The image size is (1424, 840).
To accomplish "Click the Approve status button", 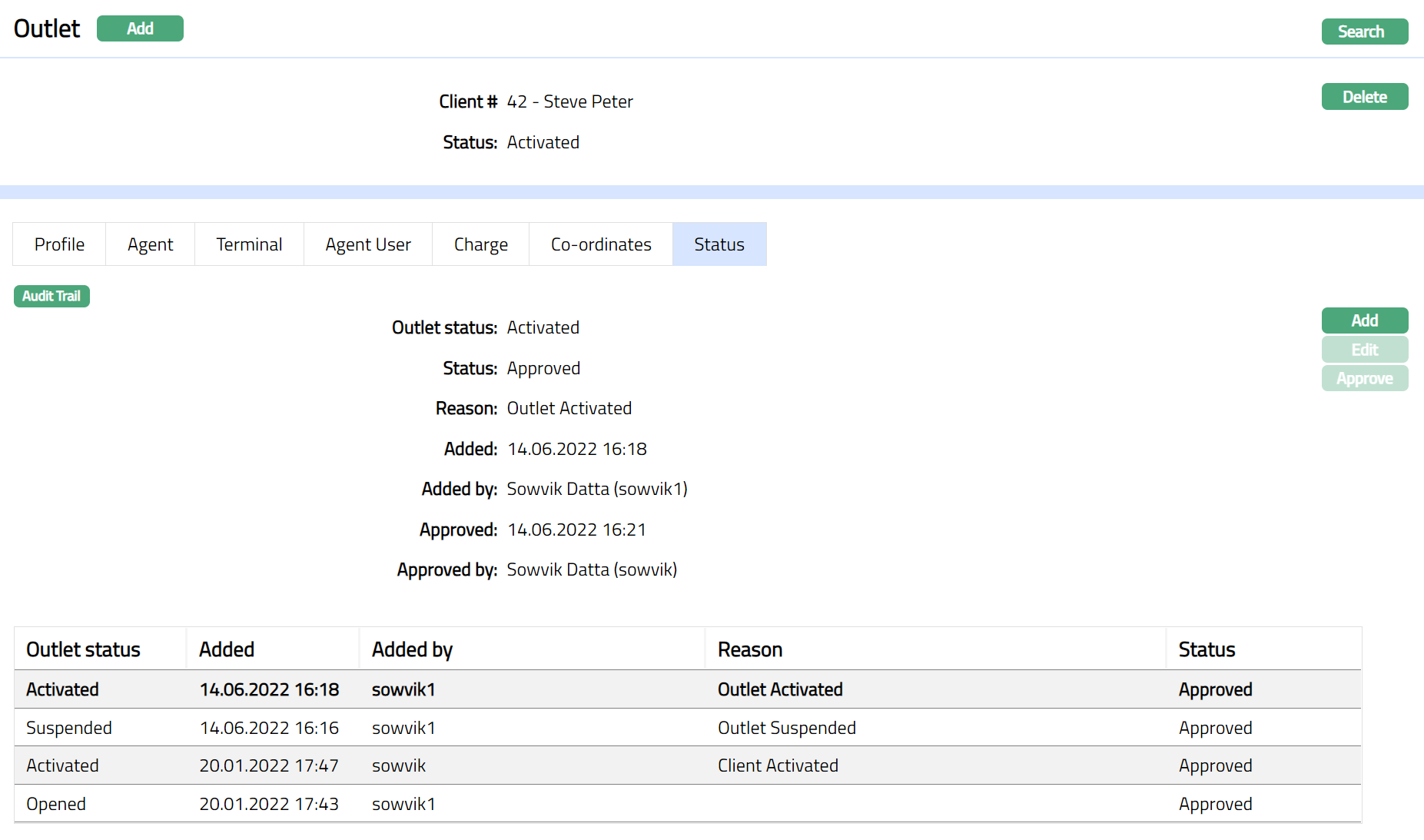I will point(1364,379).
